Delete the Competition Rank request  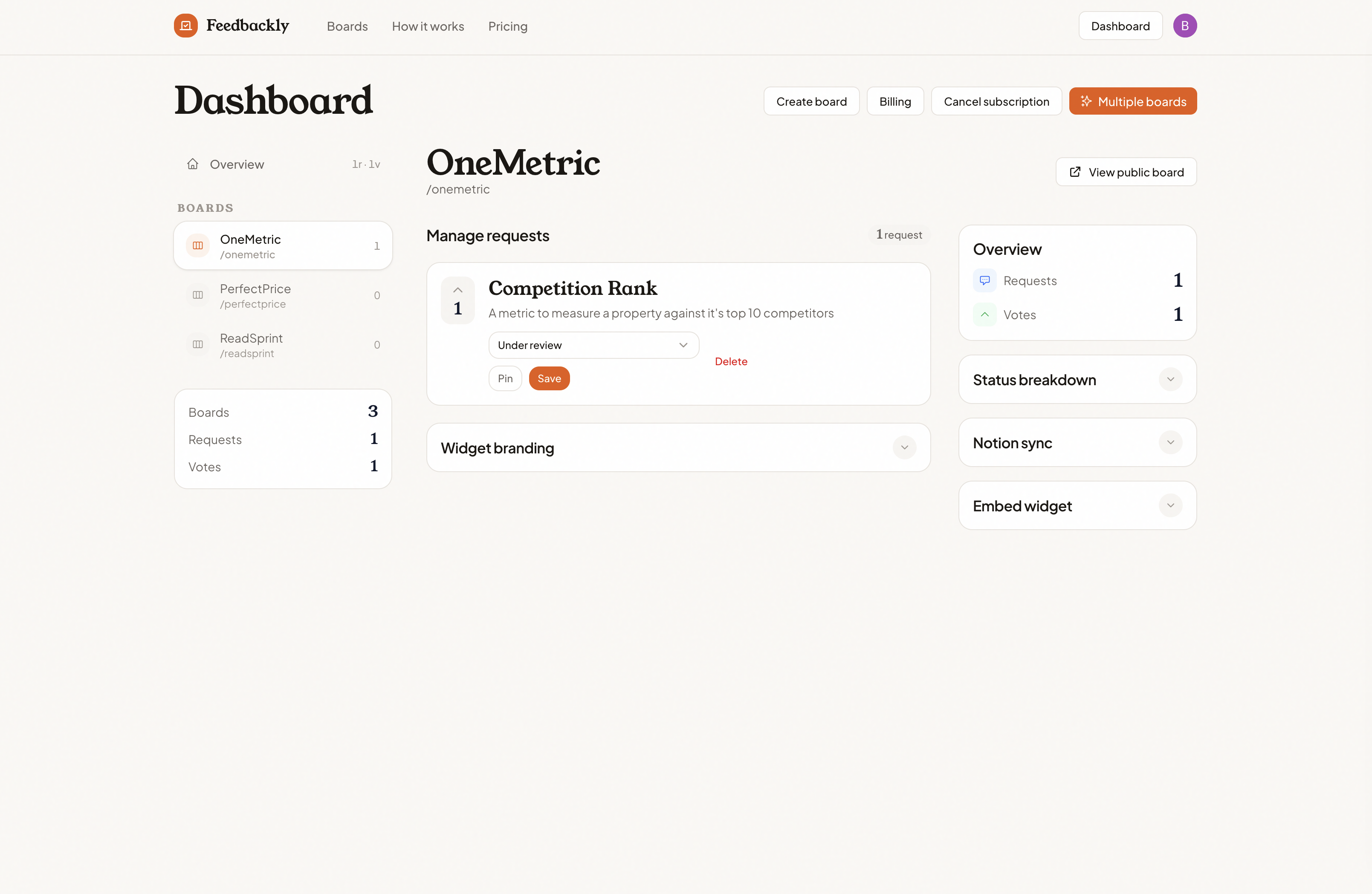click(731, 361)
